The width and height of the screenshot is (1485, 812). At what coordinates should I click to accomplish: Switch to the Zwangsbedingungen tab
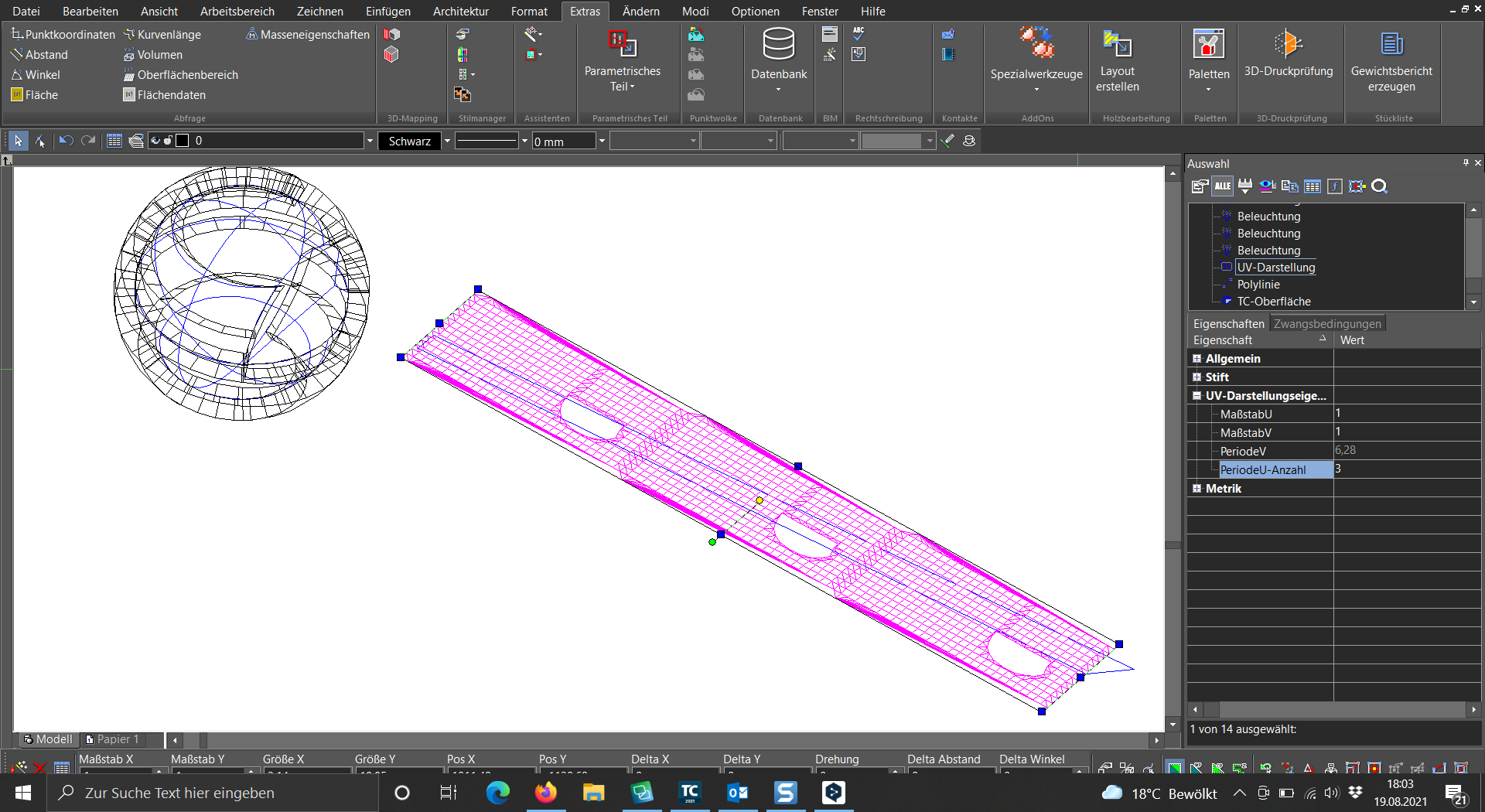click(1327, 323)
